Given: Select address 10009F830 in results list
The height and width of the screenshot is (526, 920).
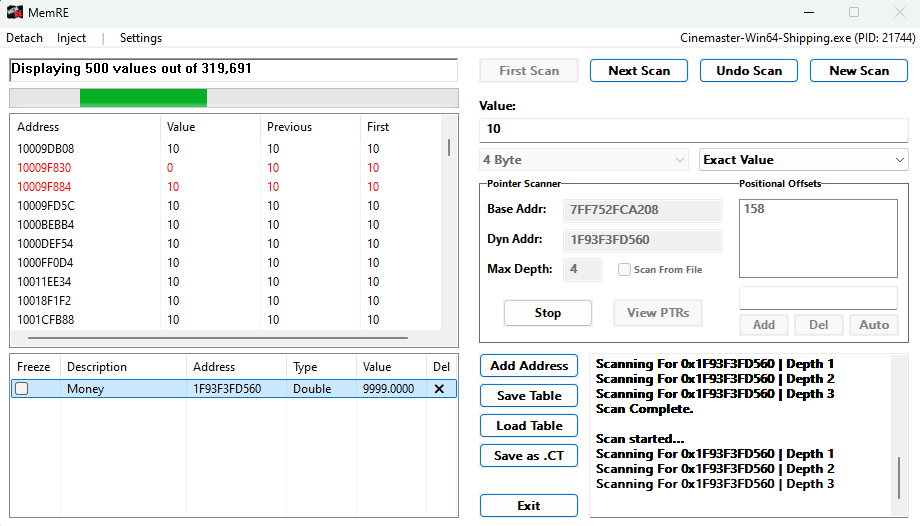Looking at the screenshot, I should point(45,168).
